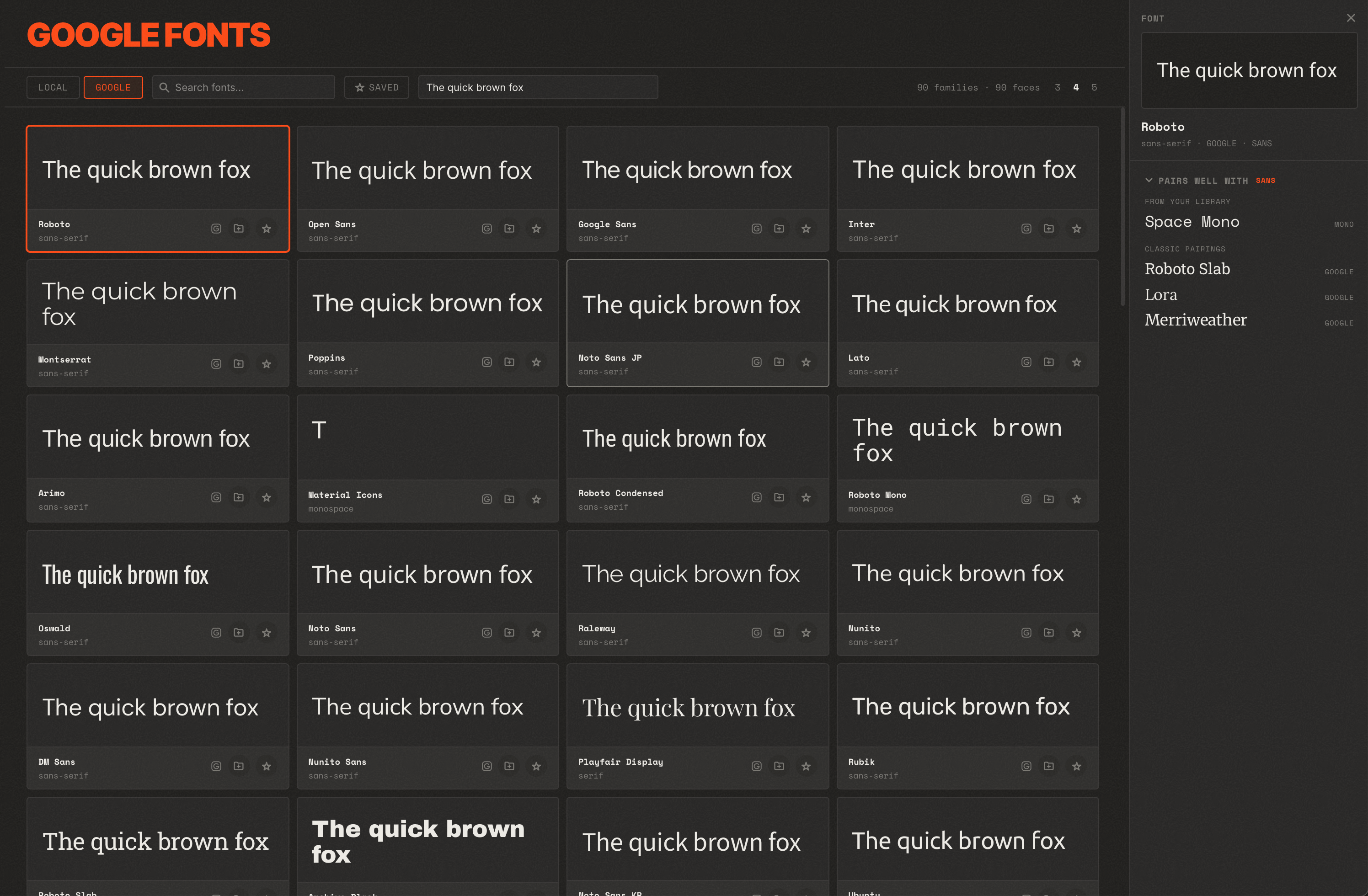Click the font grid vertical scrollbar
1368x896 pixels.
tap(1122, 207)
